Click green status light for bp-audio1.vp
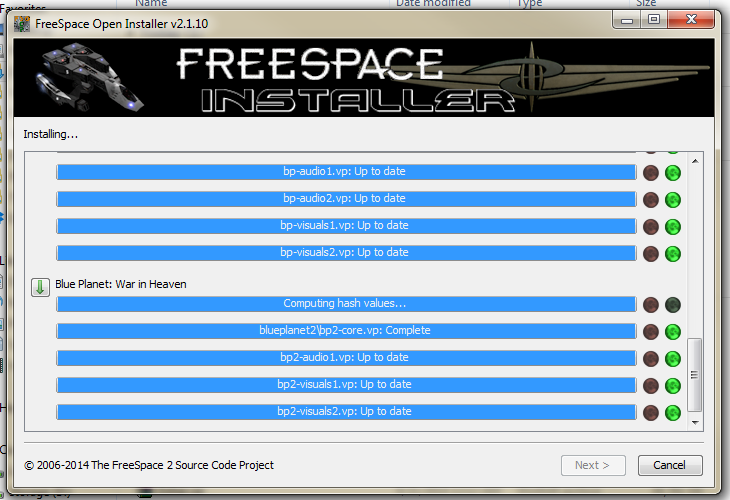Viewport: 730px width, 500px height. click(x=673, y=173)
